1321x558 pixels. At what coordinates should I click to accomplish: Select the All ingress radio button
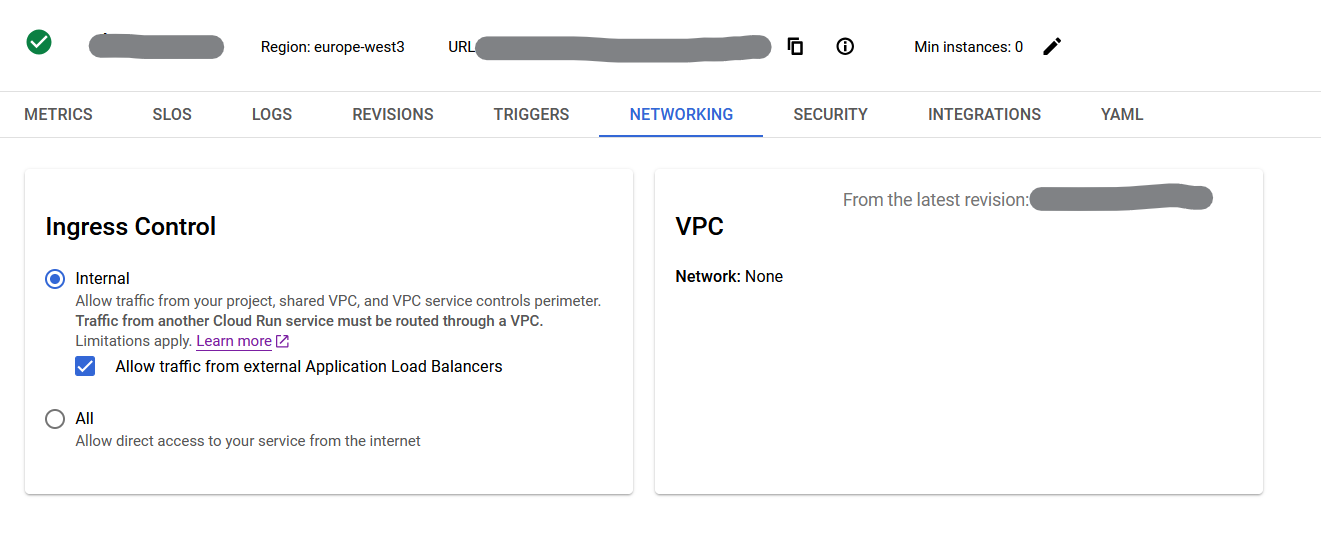pyautogui.click(x=55, y=419)
